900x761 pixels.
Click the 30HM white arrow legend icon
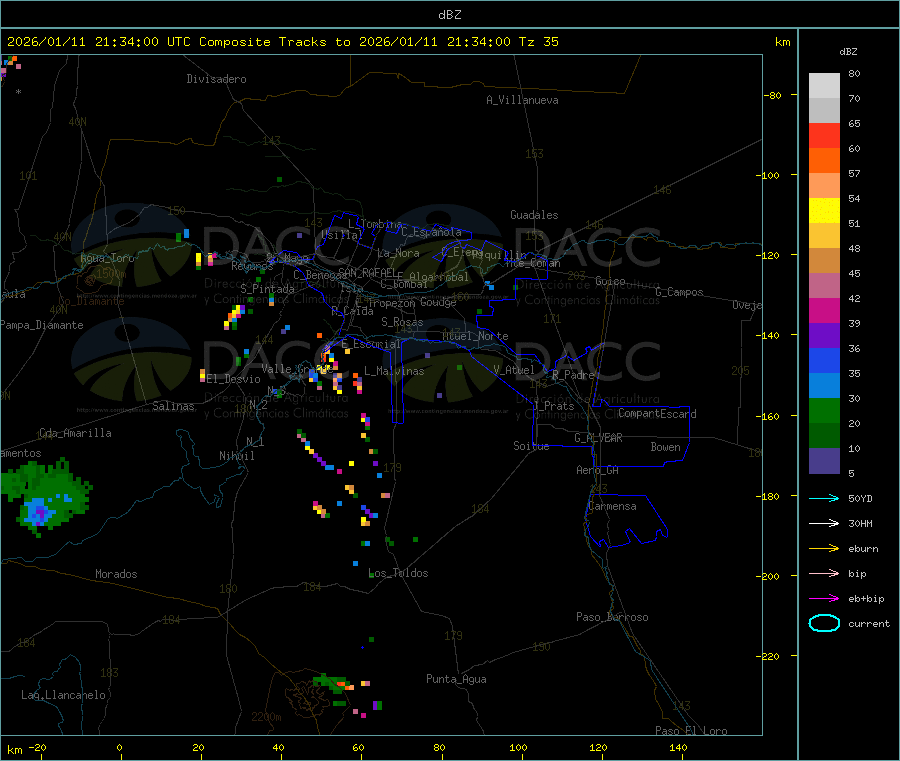[x=824, y=523]
